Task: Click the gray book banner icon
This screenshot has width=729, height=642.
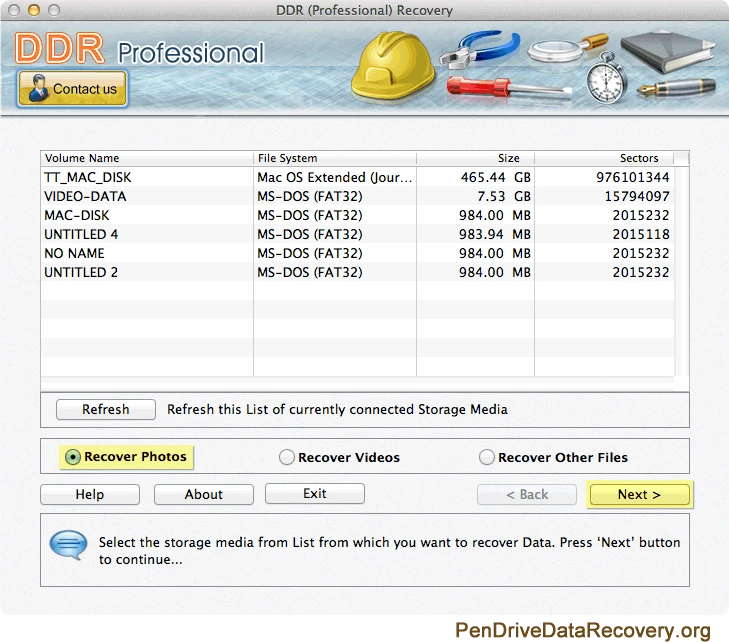Action: click(667, 51)
